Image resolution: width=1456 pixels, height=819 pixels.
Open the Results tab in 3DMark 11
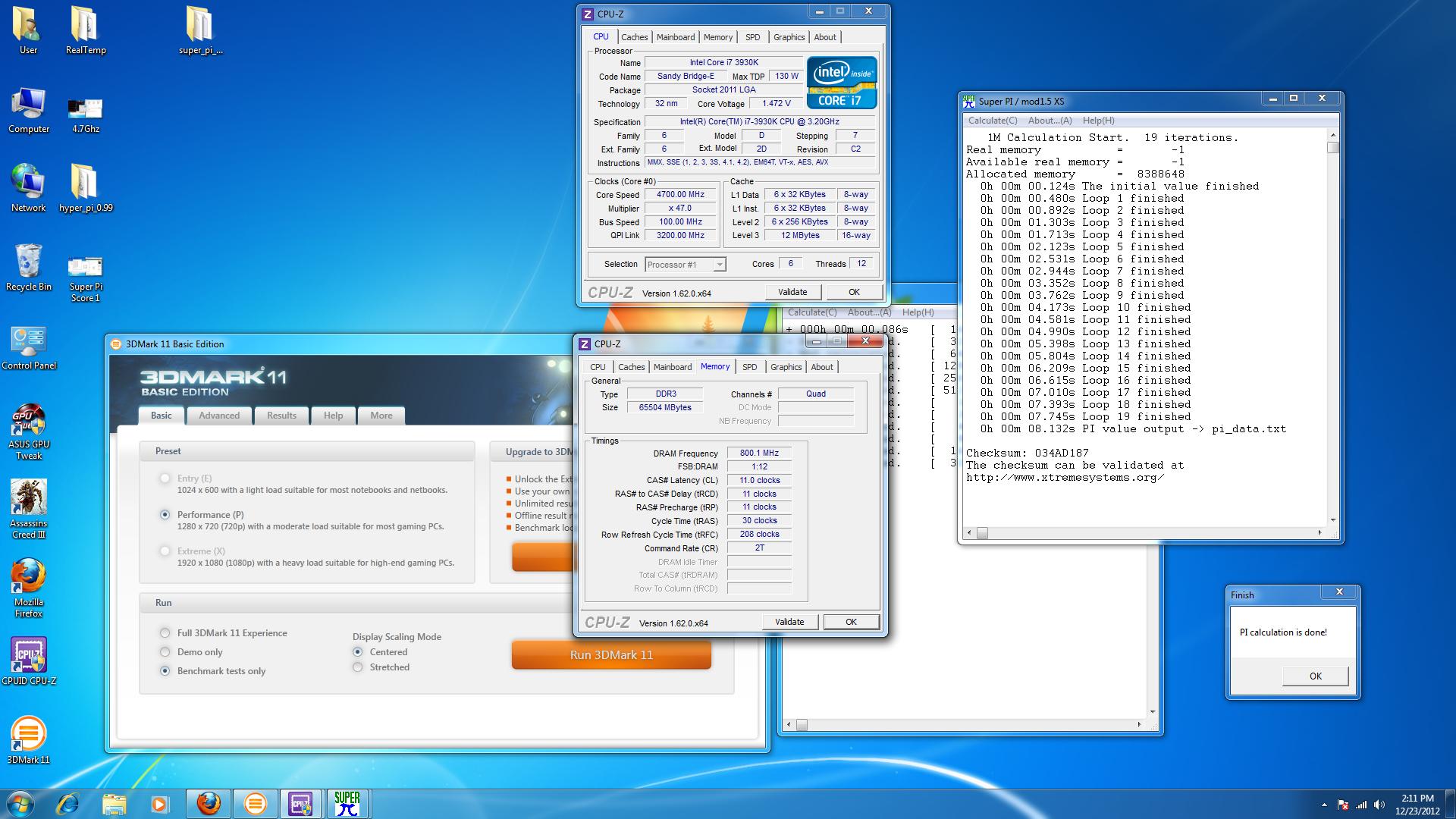(281, 416)
